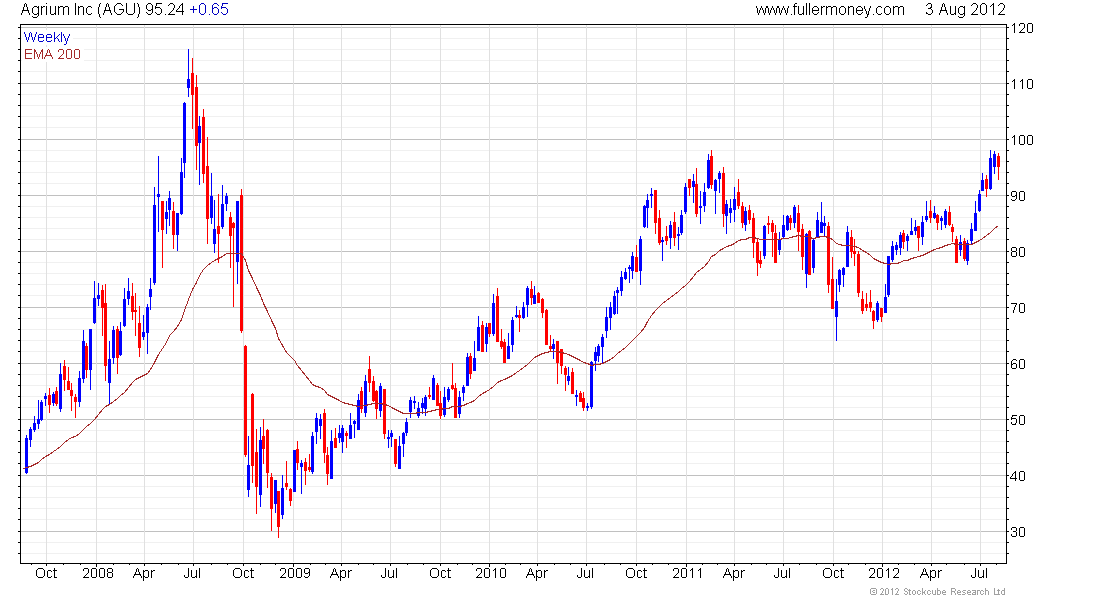The image size is (1100, 600).
Task: Click the lowest red candle near 29
Action: point(279,510)
